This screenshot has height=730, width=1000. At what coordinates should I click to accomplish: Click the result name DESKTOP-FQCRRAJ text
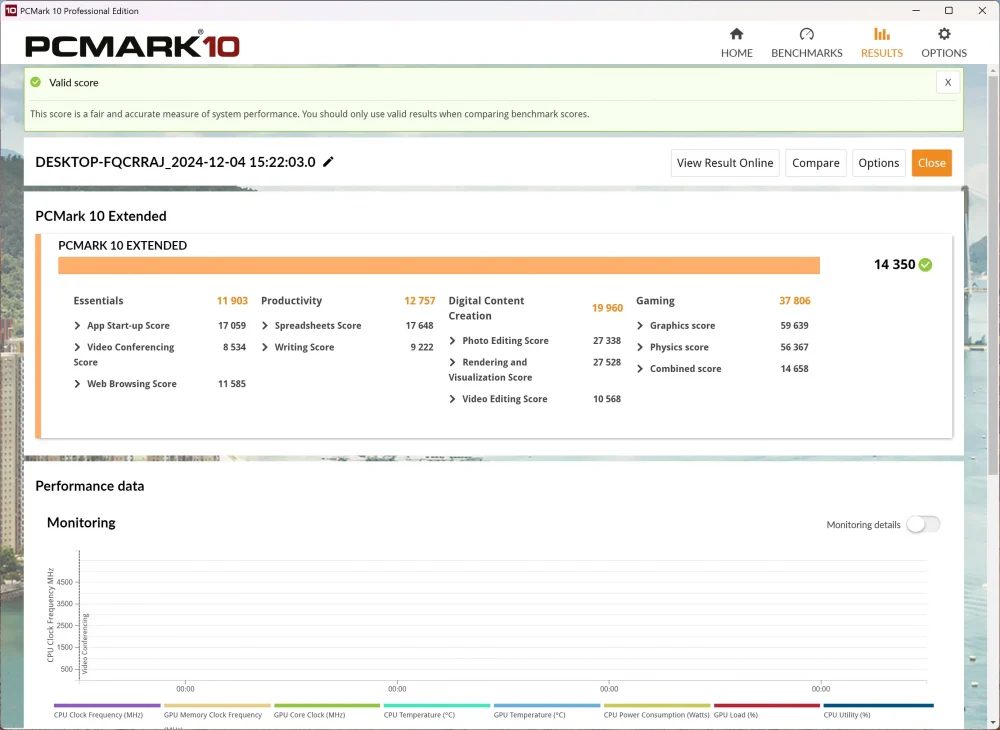[x=175, y=162]
